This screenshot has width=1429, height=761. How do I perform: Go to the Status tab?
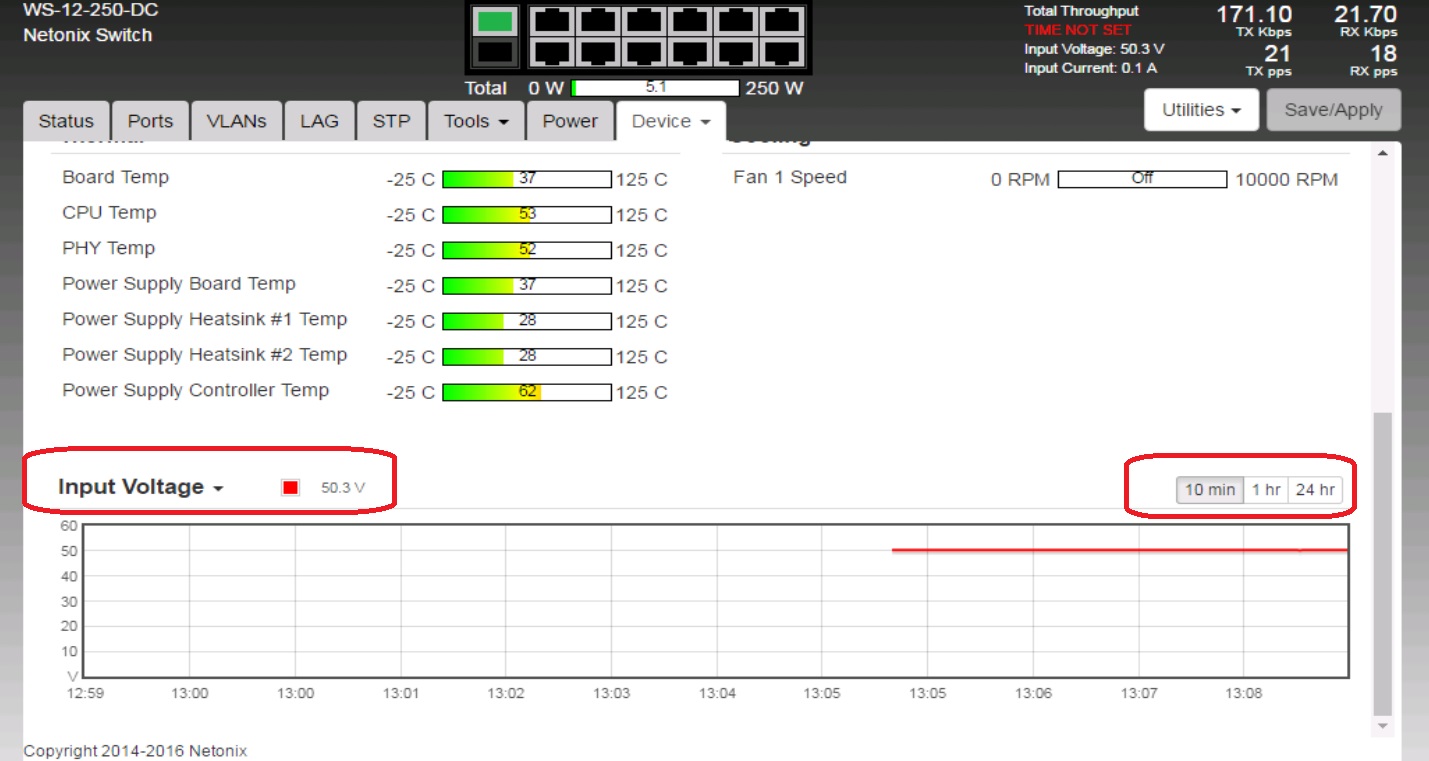(x=66, y=121)
